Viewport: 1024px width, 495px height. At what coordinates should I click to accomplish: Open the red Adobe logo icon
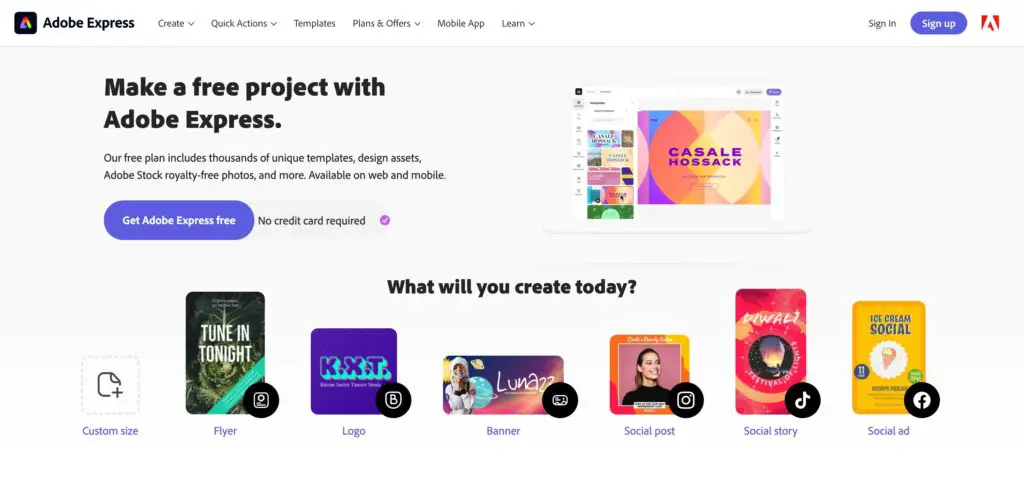click(x=990, y=23)
